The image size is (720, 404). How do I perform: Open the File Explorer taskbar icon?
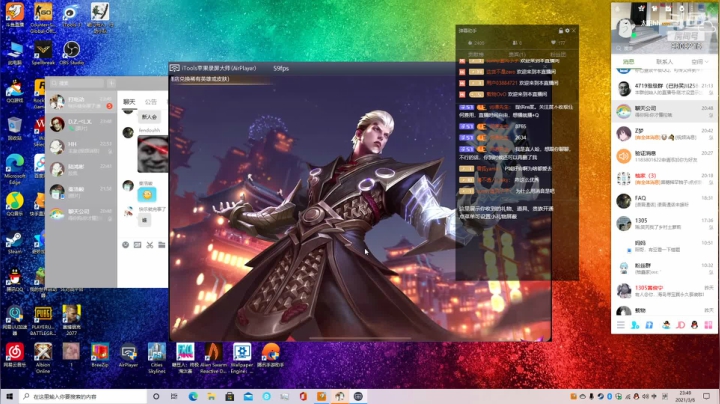(x=211, y=396)
